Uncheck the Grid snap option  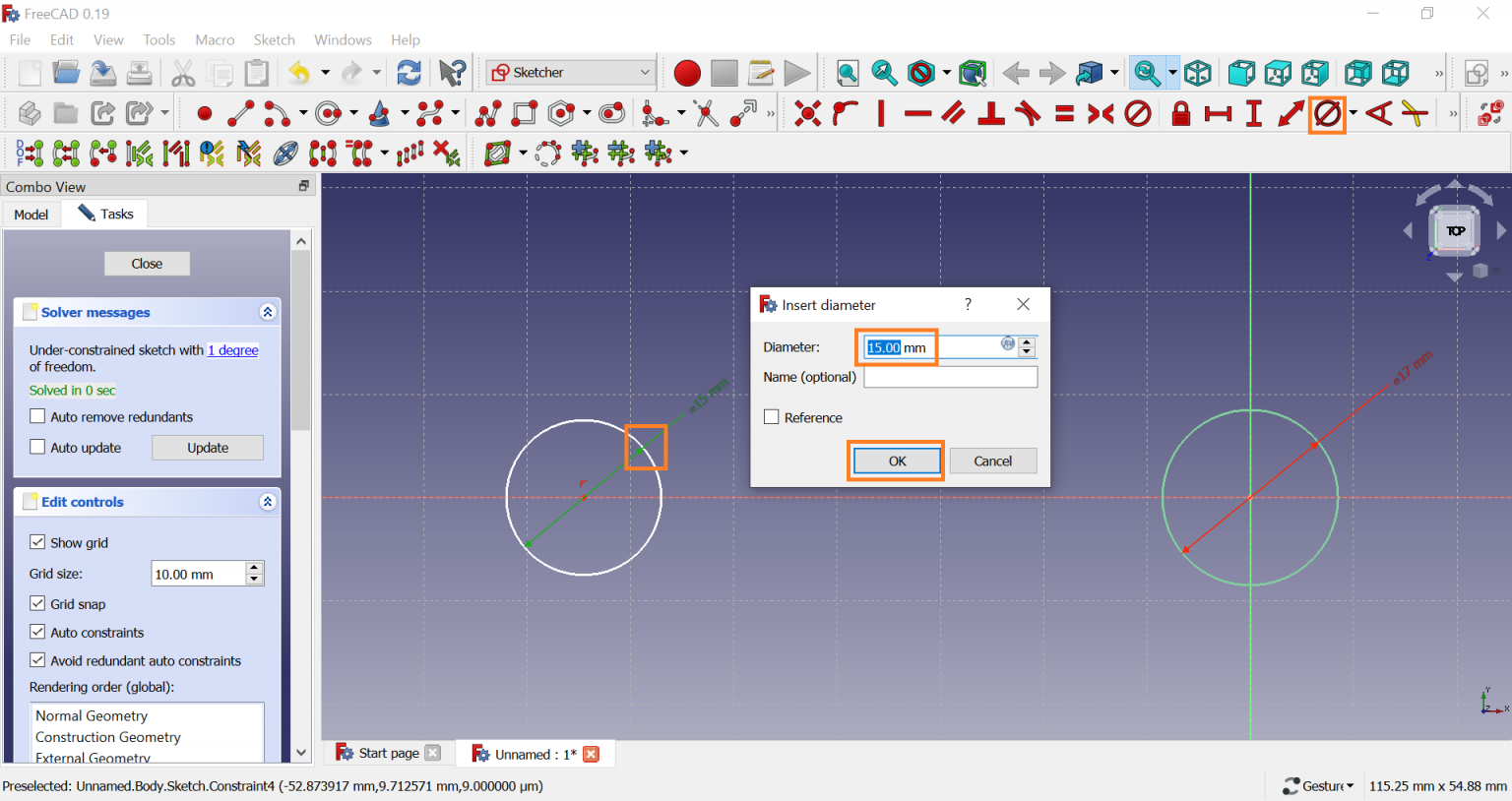(38, 604)
